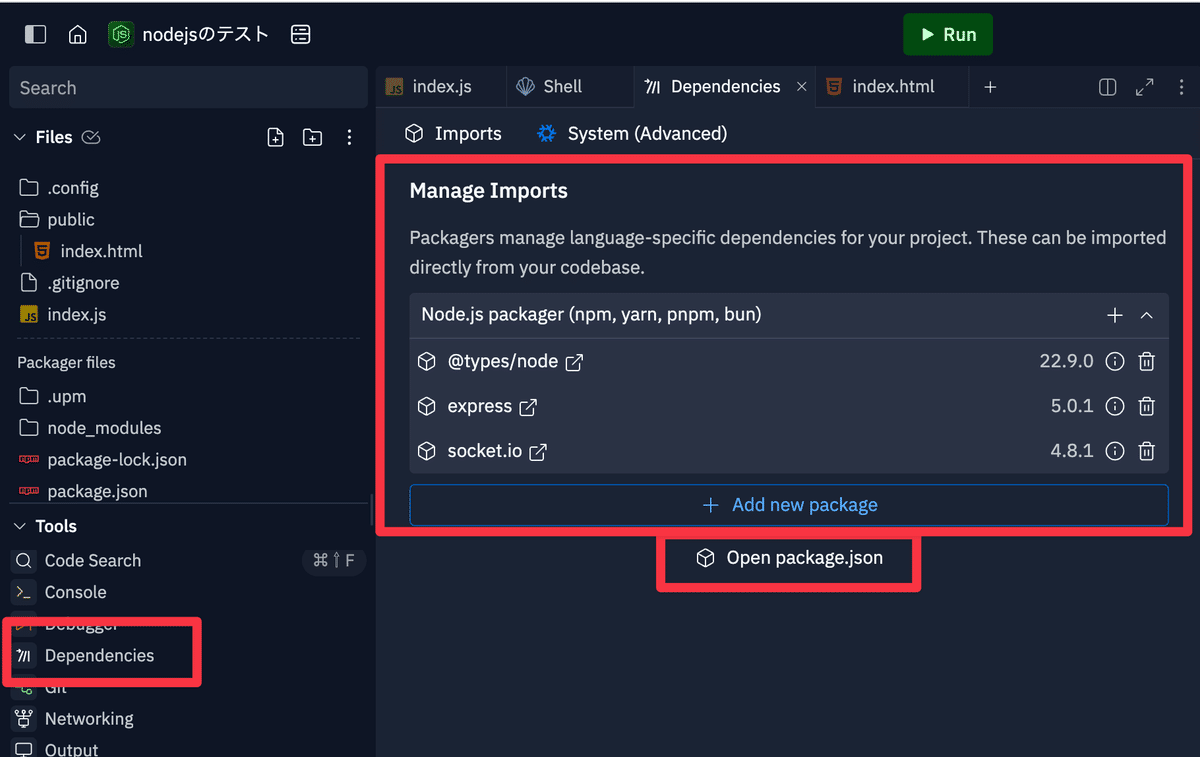Create a new folder in the Files panel

(311, 137)
